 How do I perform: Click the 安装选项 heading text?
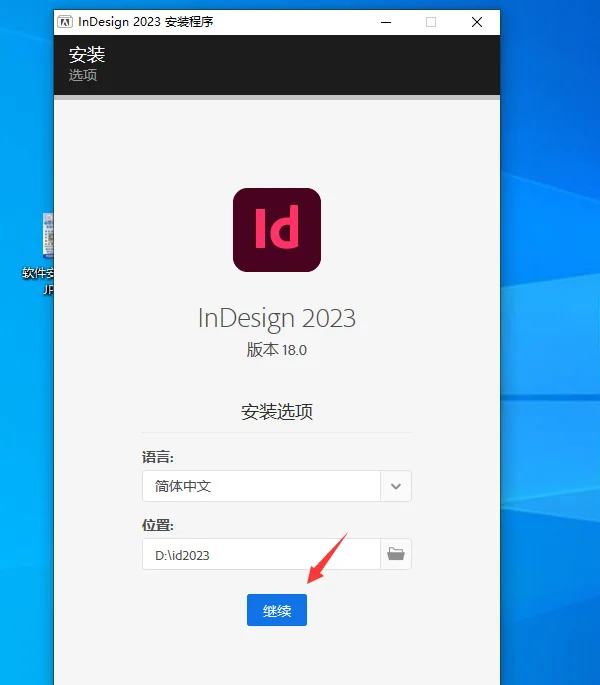[277, 412]
